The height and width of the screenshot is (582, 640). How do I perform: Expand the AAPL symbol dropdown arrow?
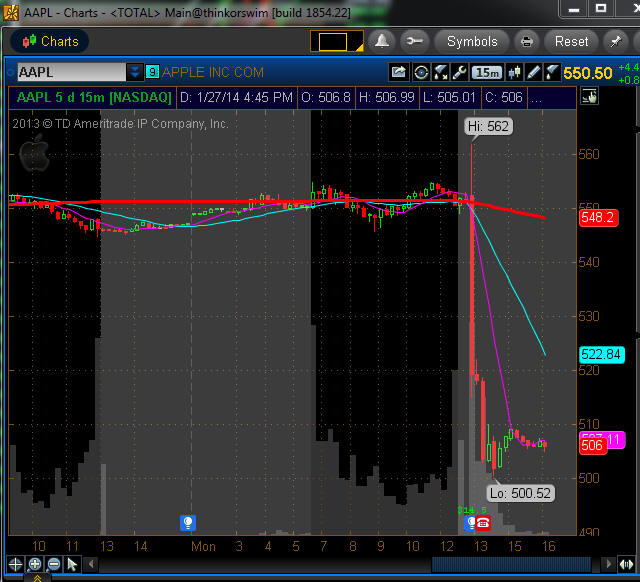(135, 72)
